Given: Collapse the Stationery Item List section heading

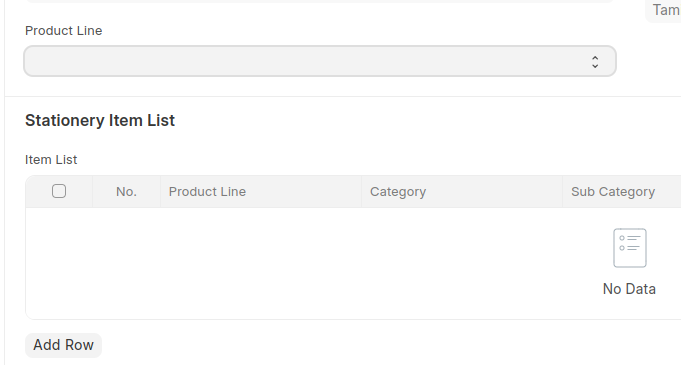Looking at the screenshot, I should pos(100,120).
